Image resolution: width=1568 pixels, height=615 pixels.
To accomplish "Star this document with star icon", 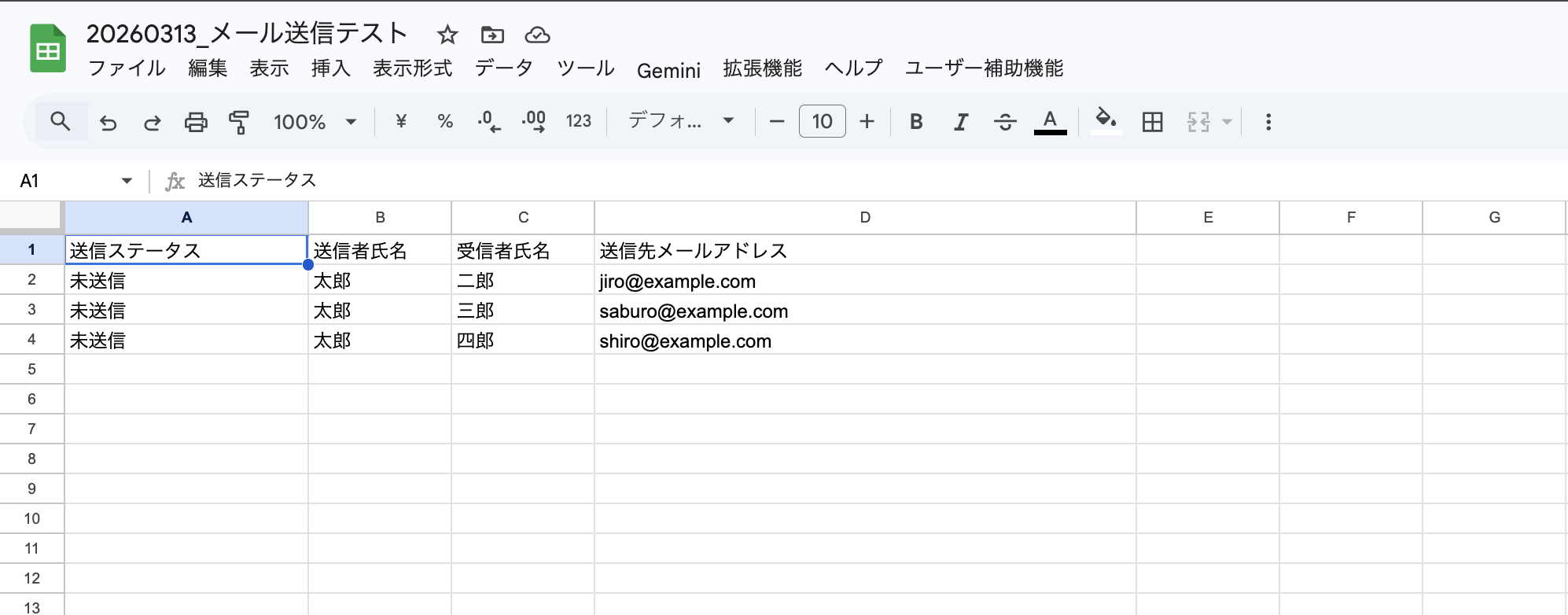I will tap(447, 35).
